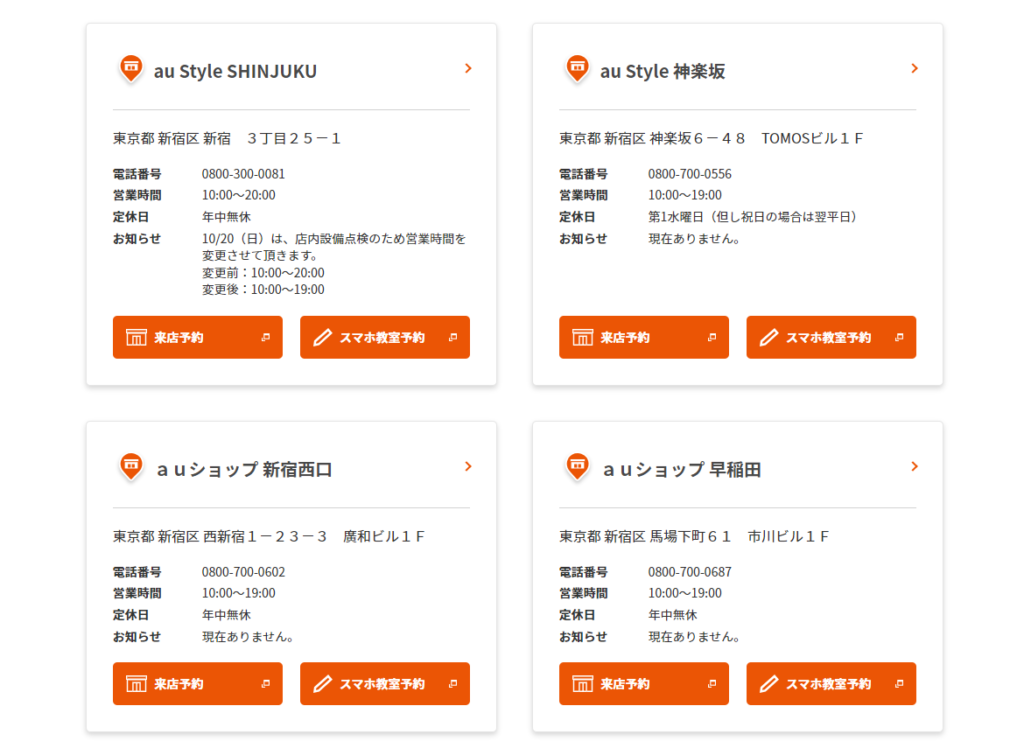The width and height of the screenshot is (1024, 755).
Task: Click 来店予約 button for au Style SHINJUKU
Action: point(198,338)
